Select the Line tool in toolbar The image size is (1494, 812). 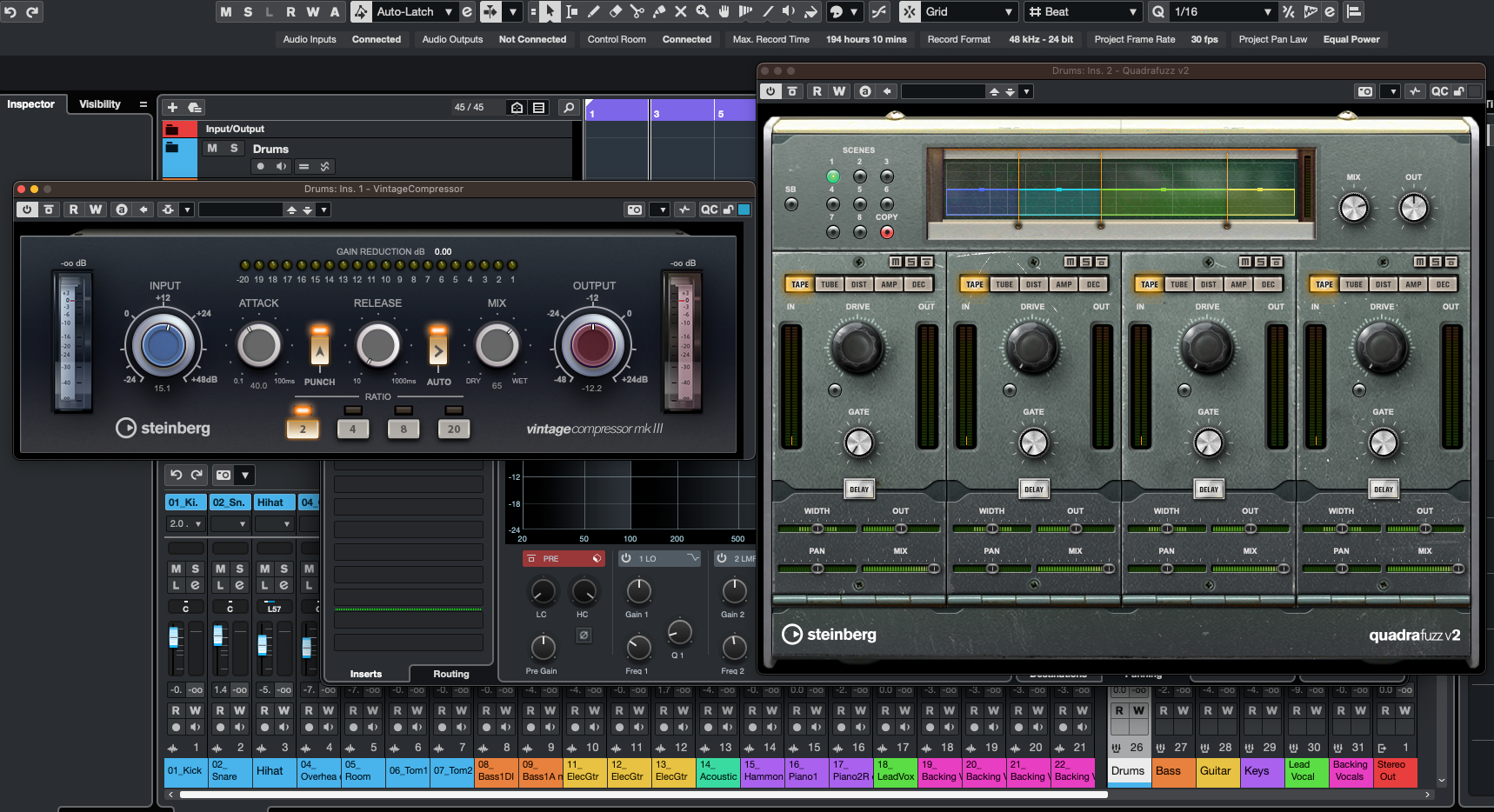click(767, 11)
